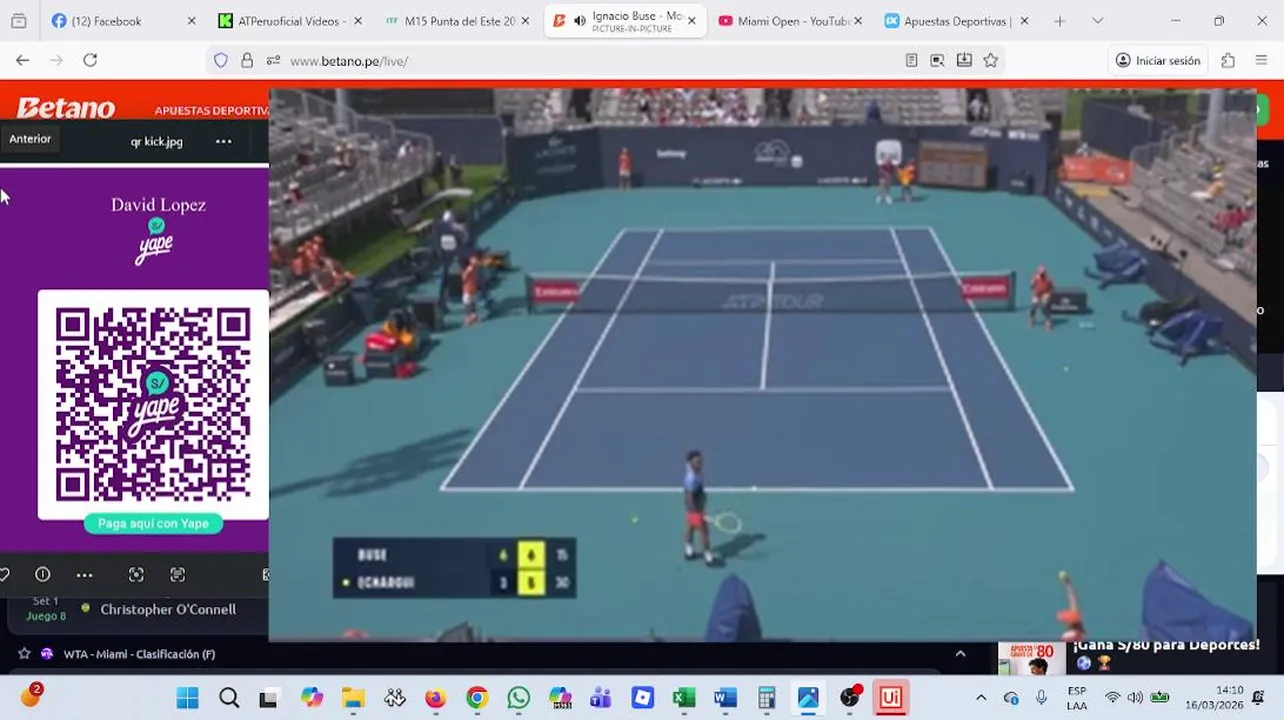Click the scan text icon in viewer
The width and height of the screenshot is (1284, 720).
pos(177,574)
